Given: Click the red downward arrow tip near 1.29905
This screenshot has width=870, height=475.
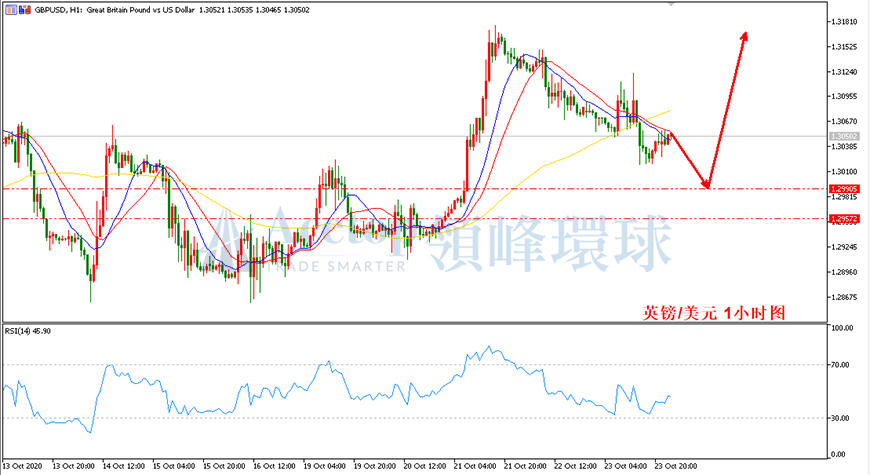Looking at the screenshot, I should [707, 185].
